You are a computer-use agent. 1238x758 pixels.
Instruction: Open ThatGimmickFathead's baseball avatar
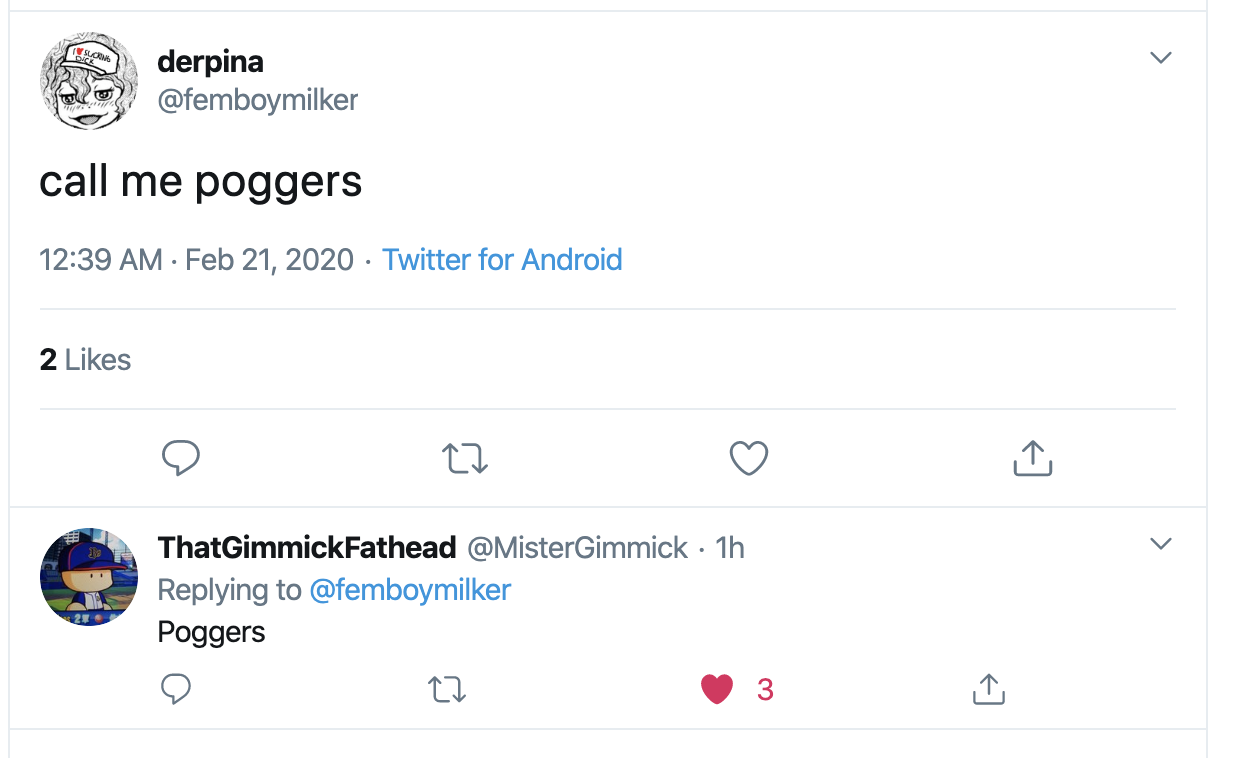88,577
